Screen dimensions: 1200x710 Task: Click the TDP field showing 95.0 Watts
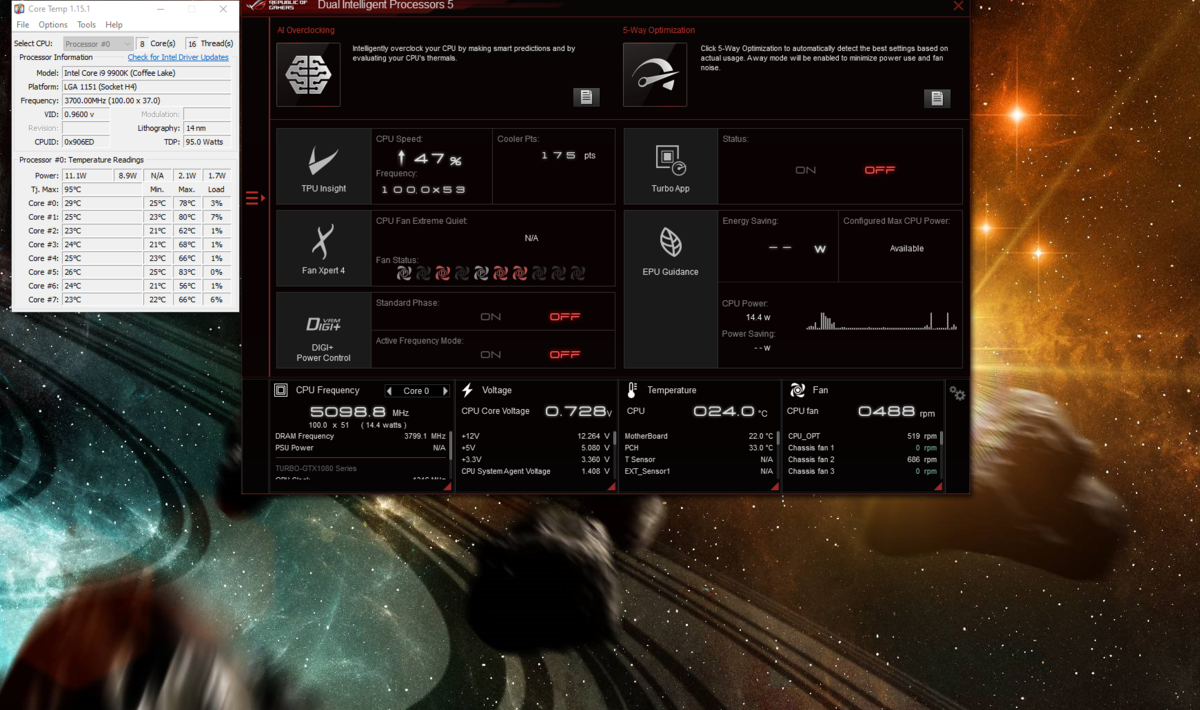click(207, 142)
